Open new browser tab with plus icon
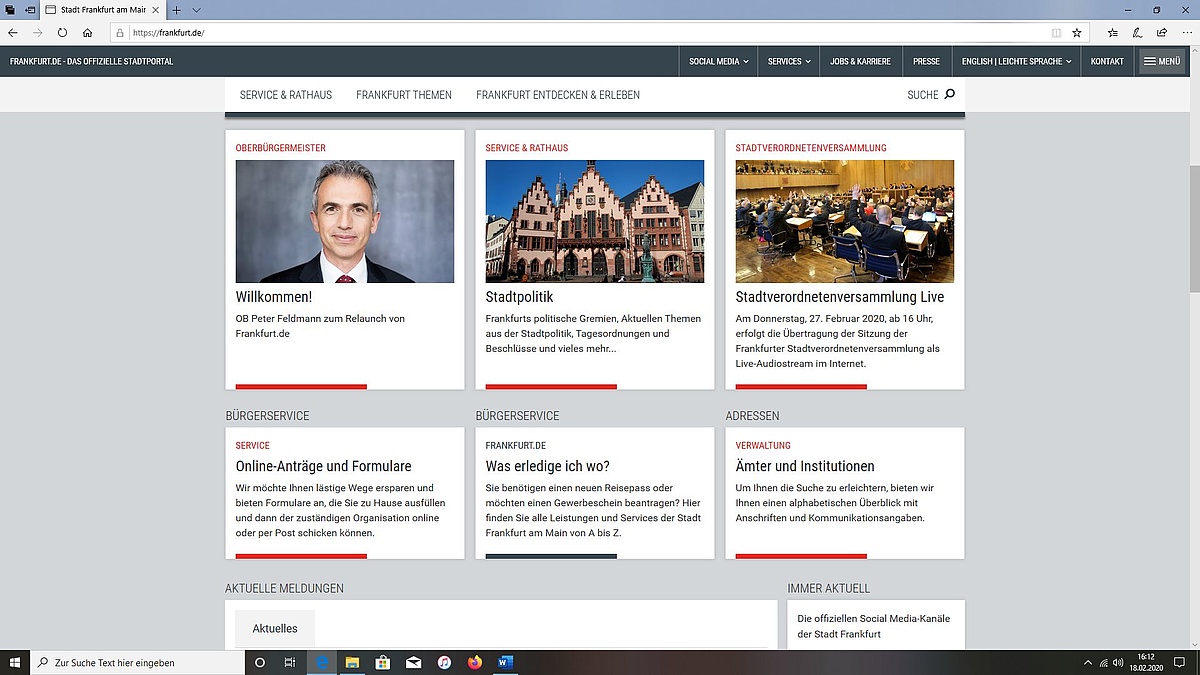This screenshot has width=1200, height=675. point(177,9)
